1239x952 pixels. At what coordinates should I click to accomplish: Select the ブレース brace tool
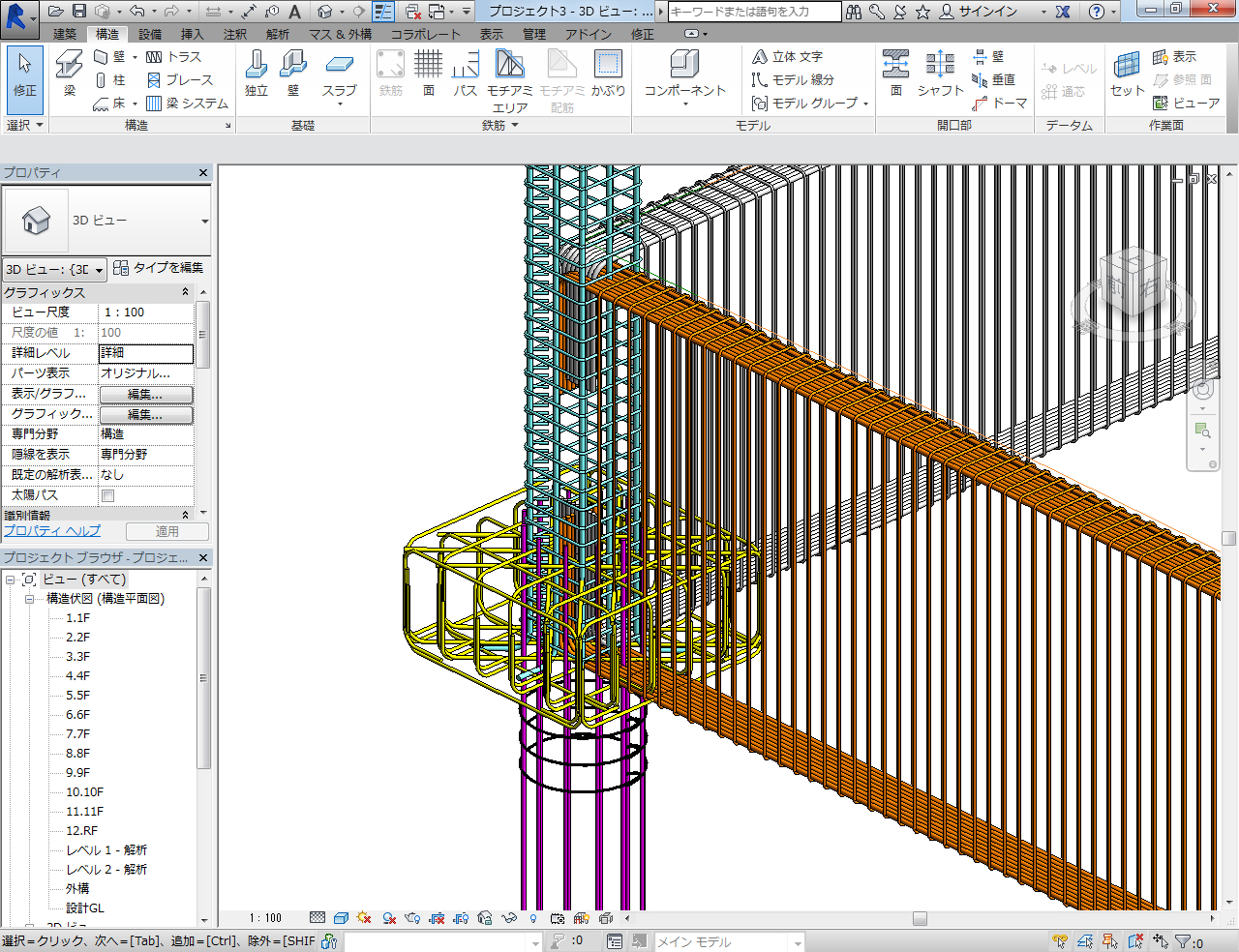180,80
